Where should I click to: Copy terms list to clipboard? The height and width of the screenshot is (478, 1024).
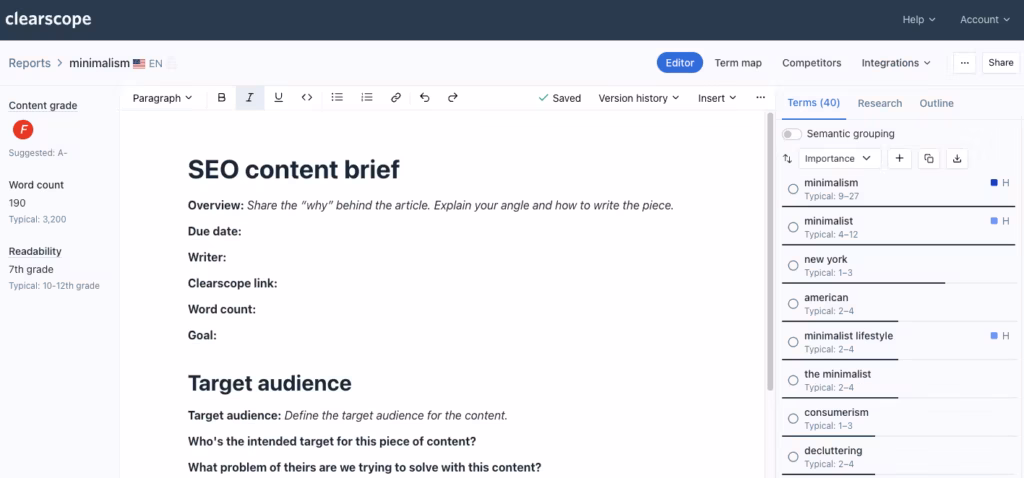929,159
